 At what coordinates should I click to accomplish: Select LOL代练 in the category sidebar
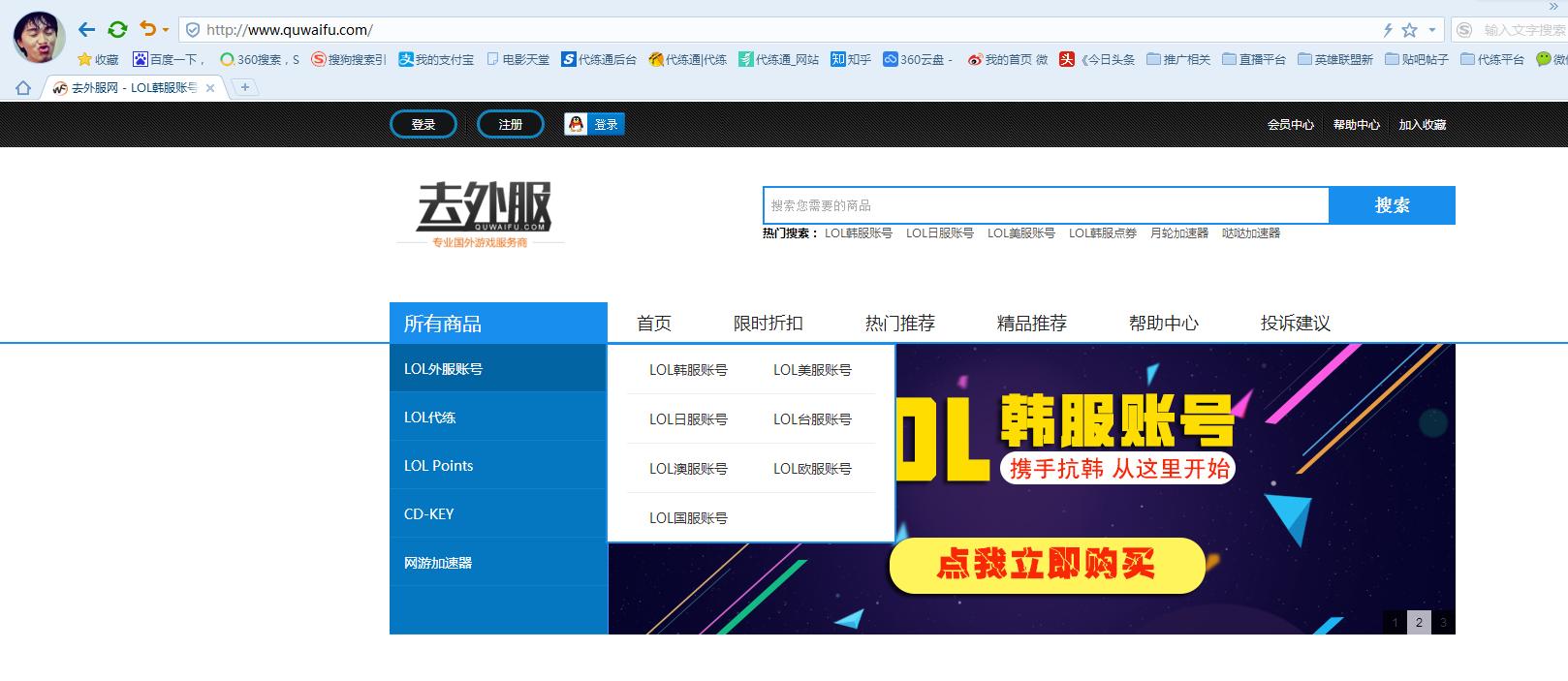coord(429,418)
